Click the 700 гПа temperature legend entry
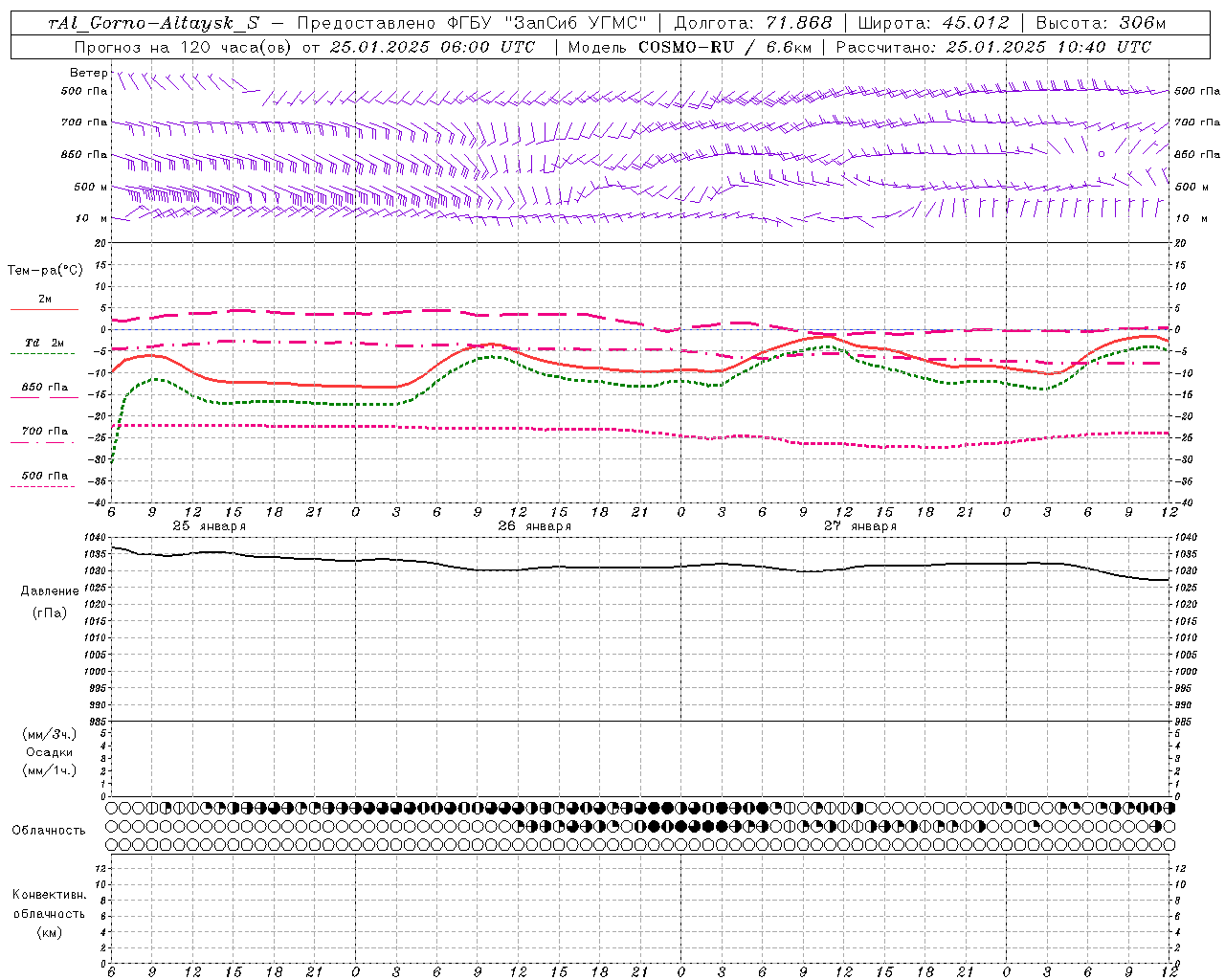 pos(45,431)
